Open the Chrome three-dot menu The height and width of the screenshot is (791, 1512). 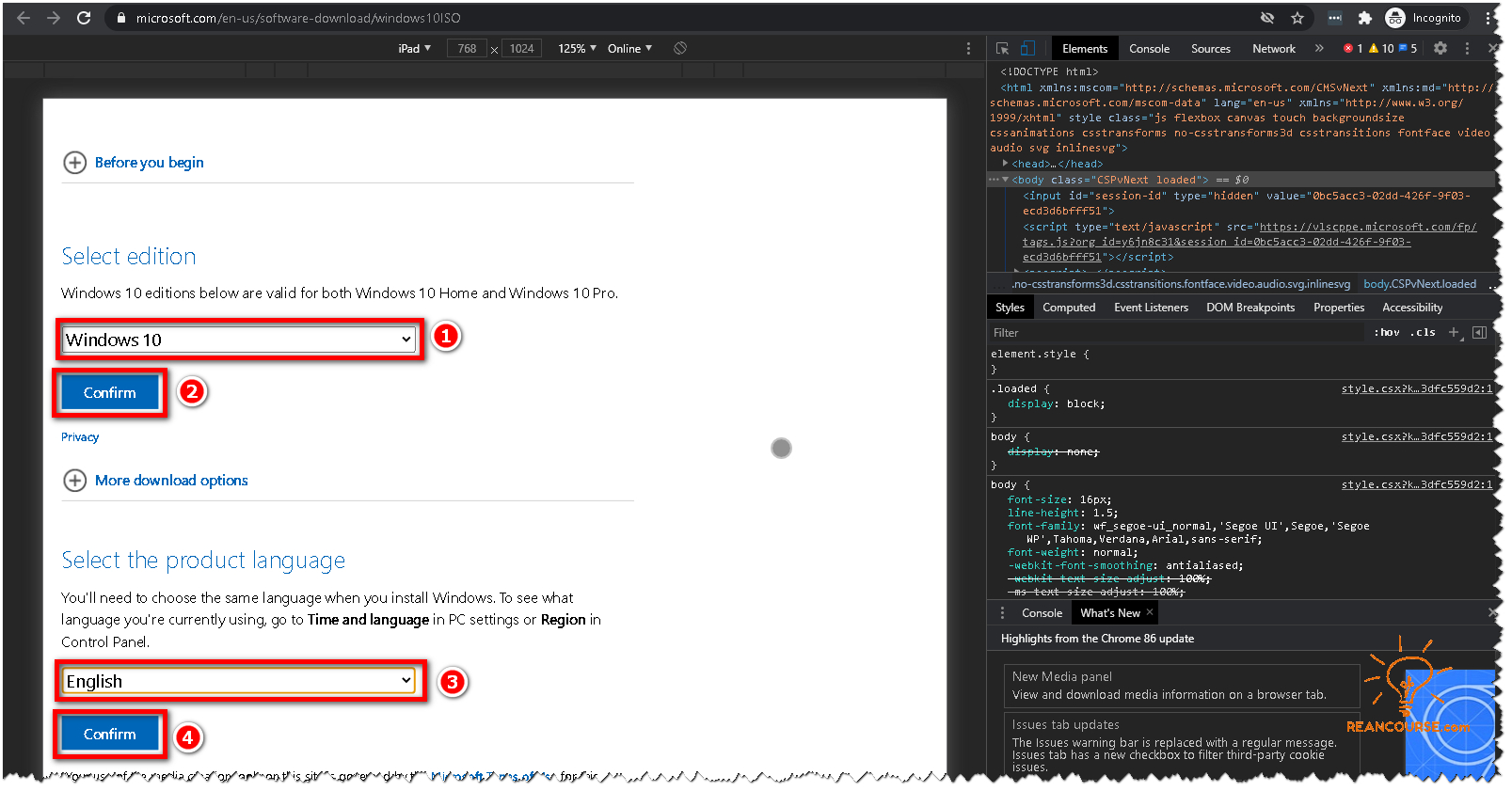[1488, 18]
